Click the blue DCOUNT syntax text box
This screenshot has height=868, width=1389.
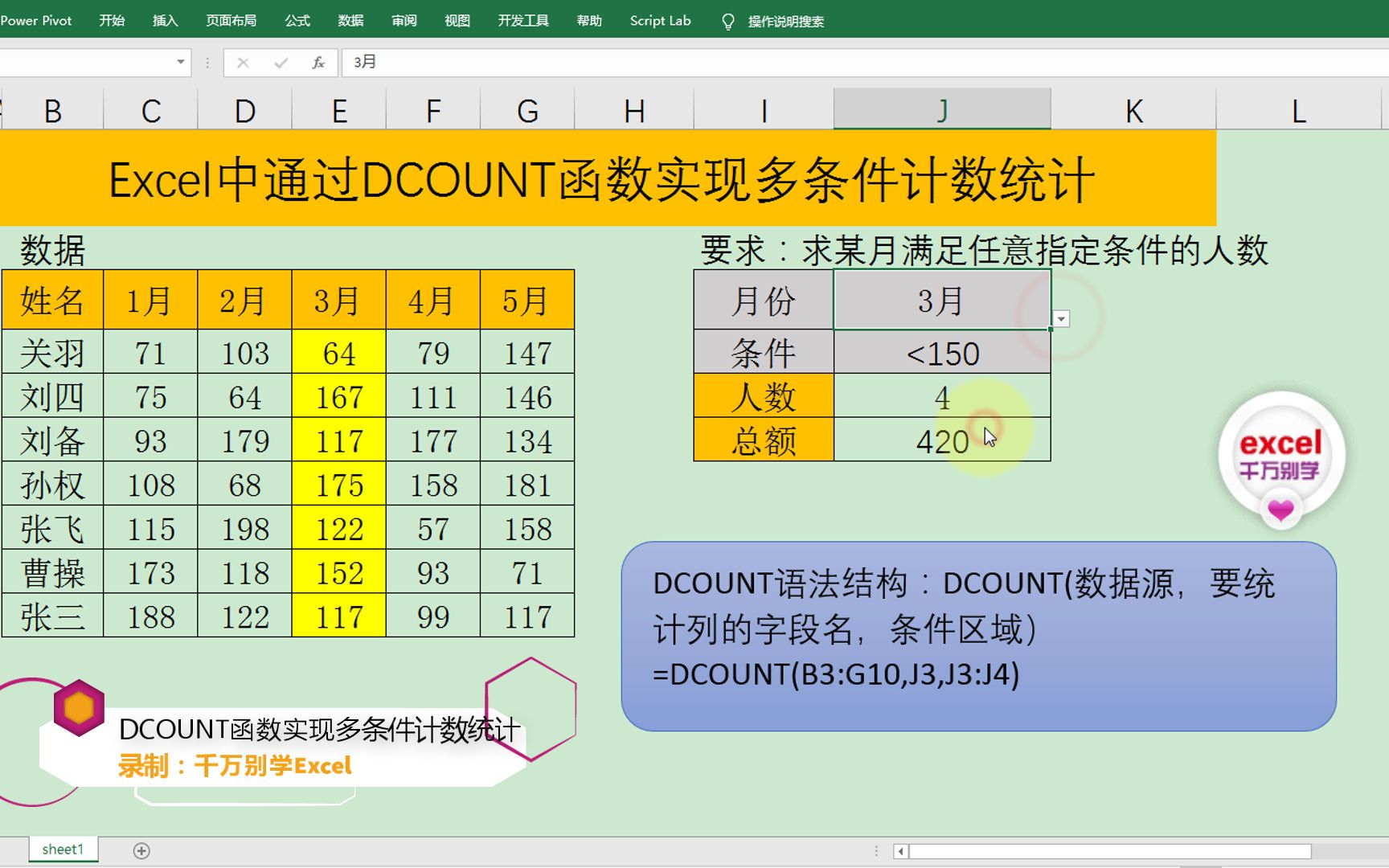(x=978, y=636)
